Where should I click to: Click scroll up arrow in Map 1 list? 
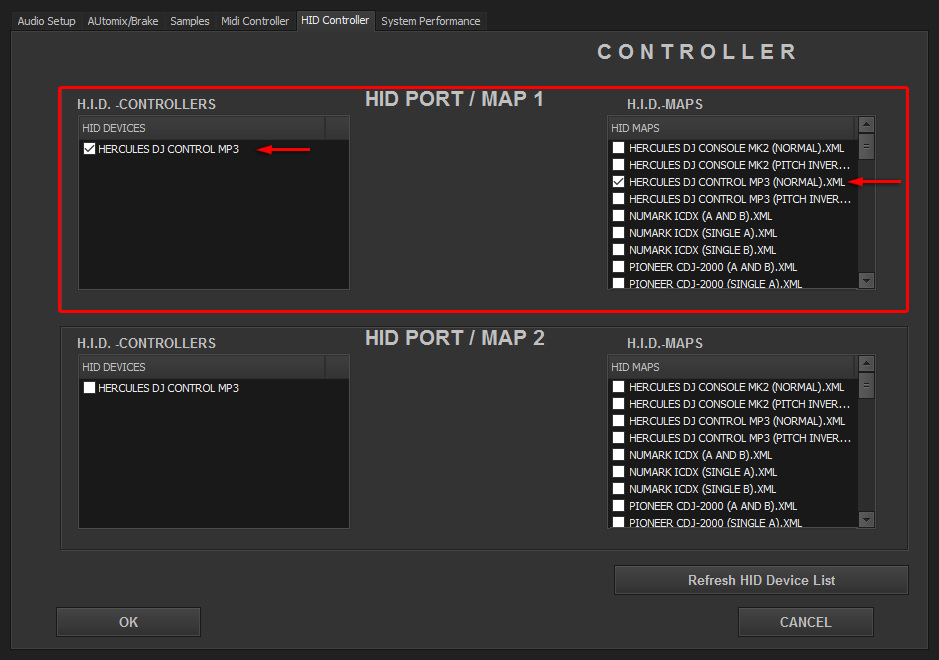tap(866, 125)
